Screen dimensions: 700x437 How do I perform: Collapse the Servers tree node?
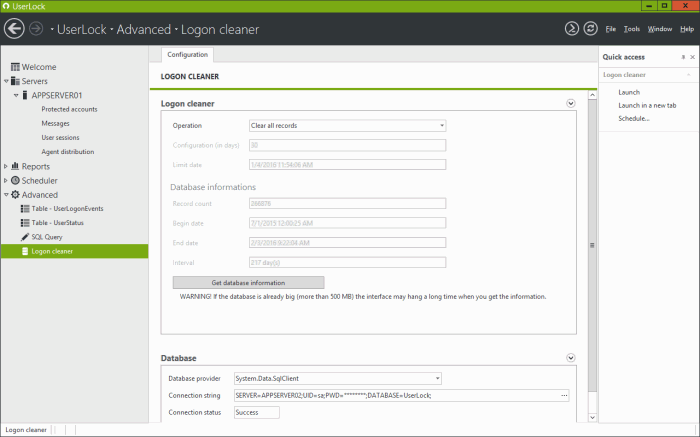click(6, 81)
